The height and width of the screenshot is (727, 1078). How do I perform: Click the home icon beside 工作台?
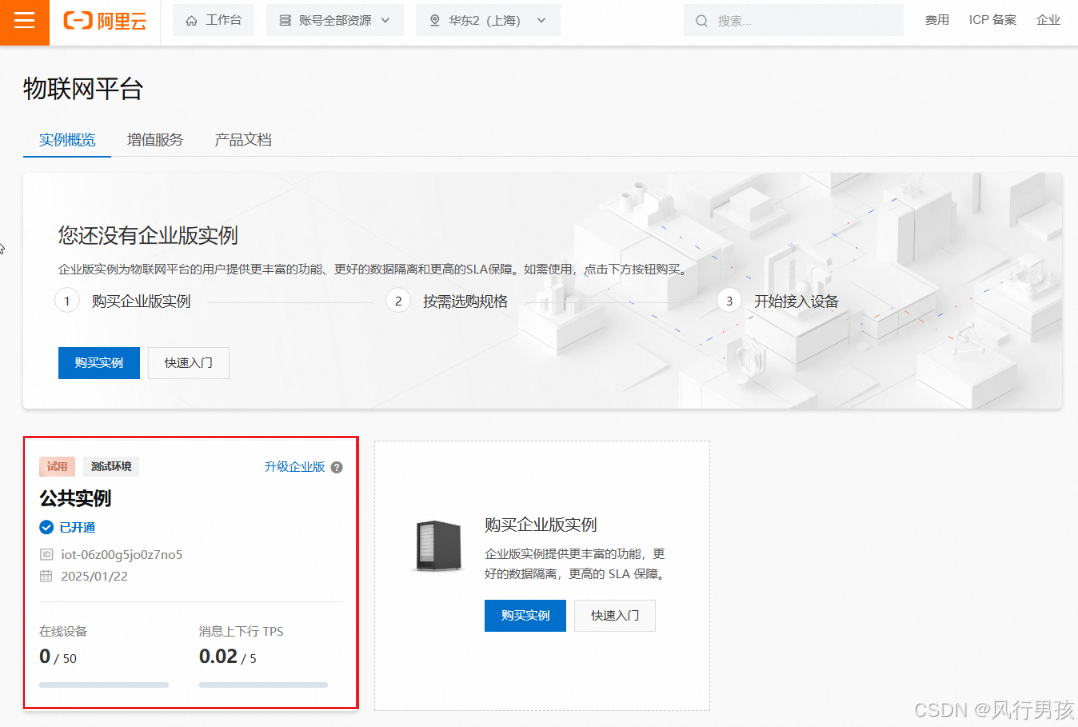point(192,21)
